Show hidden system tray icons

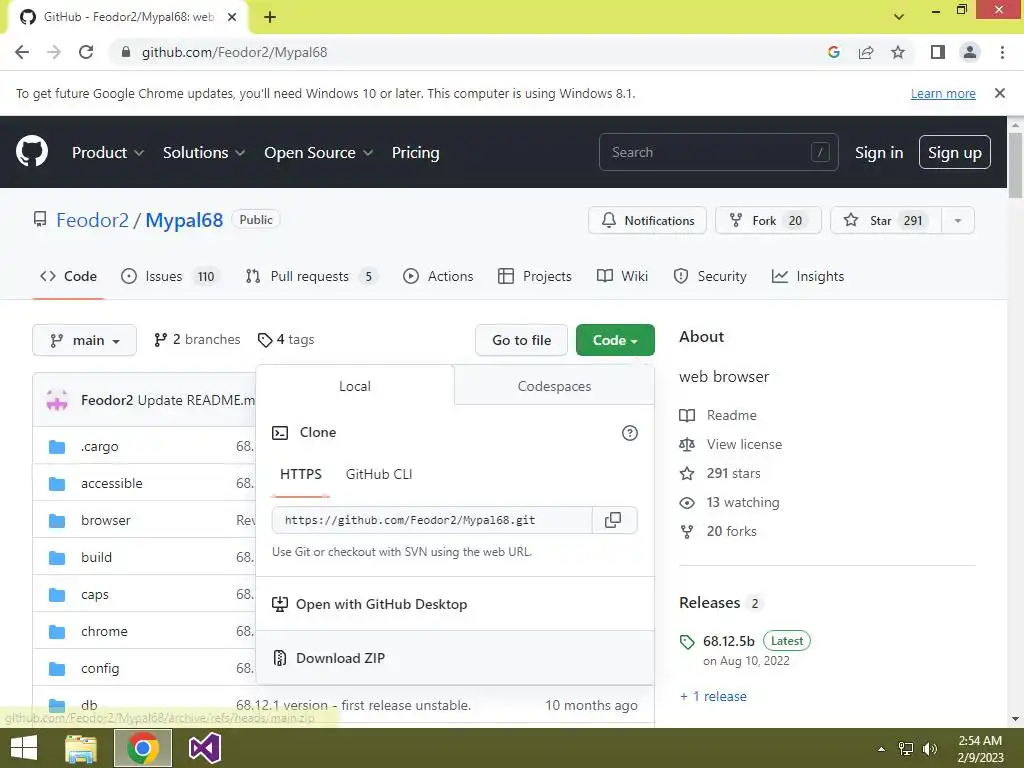tap(882, 749)
